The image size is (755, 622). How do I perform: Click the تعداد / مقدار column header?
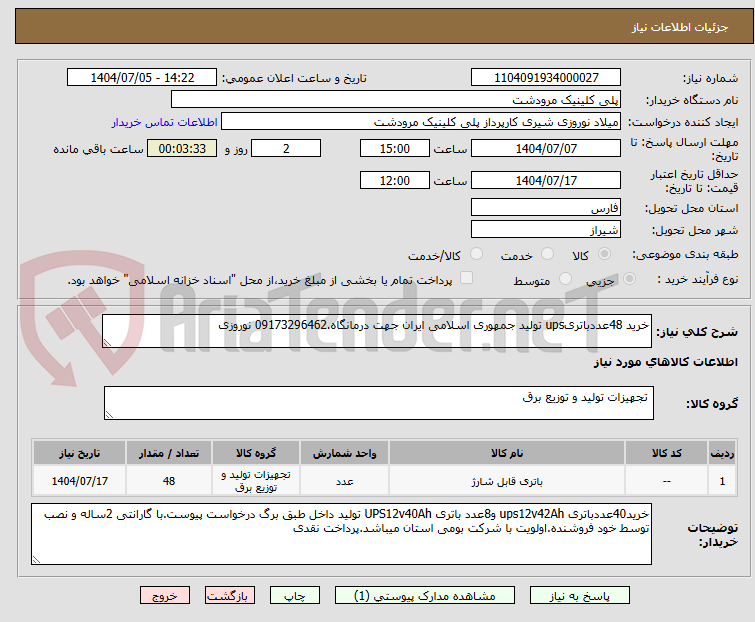tap(169, 453)
